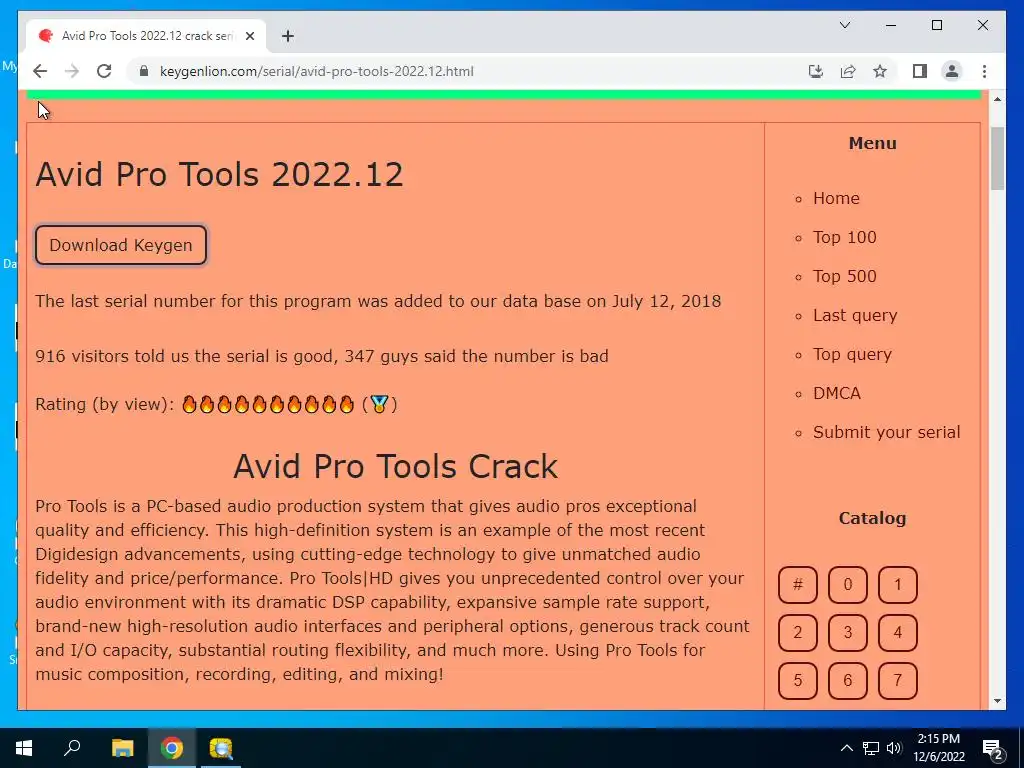Click the page vertical scrollbar thumb
The image size is (1024, 768).
[997, 159]
